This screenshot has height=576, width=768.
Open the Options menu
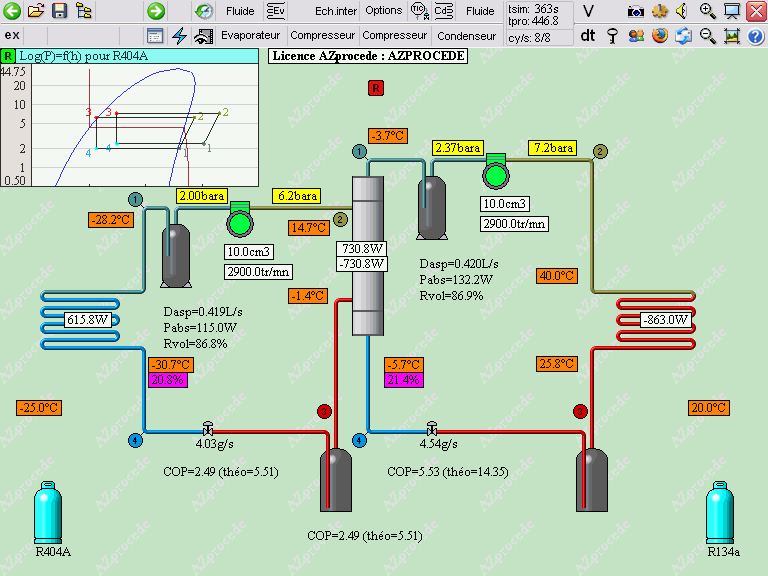pyautogui.click(x=384, y=10)
